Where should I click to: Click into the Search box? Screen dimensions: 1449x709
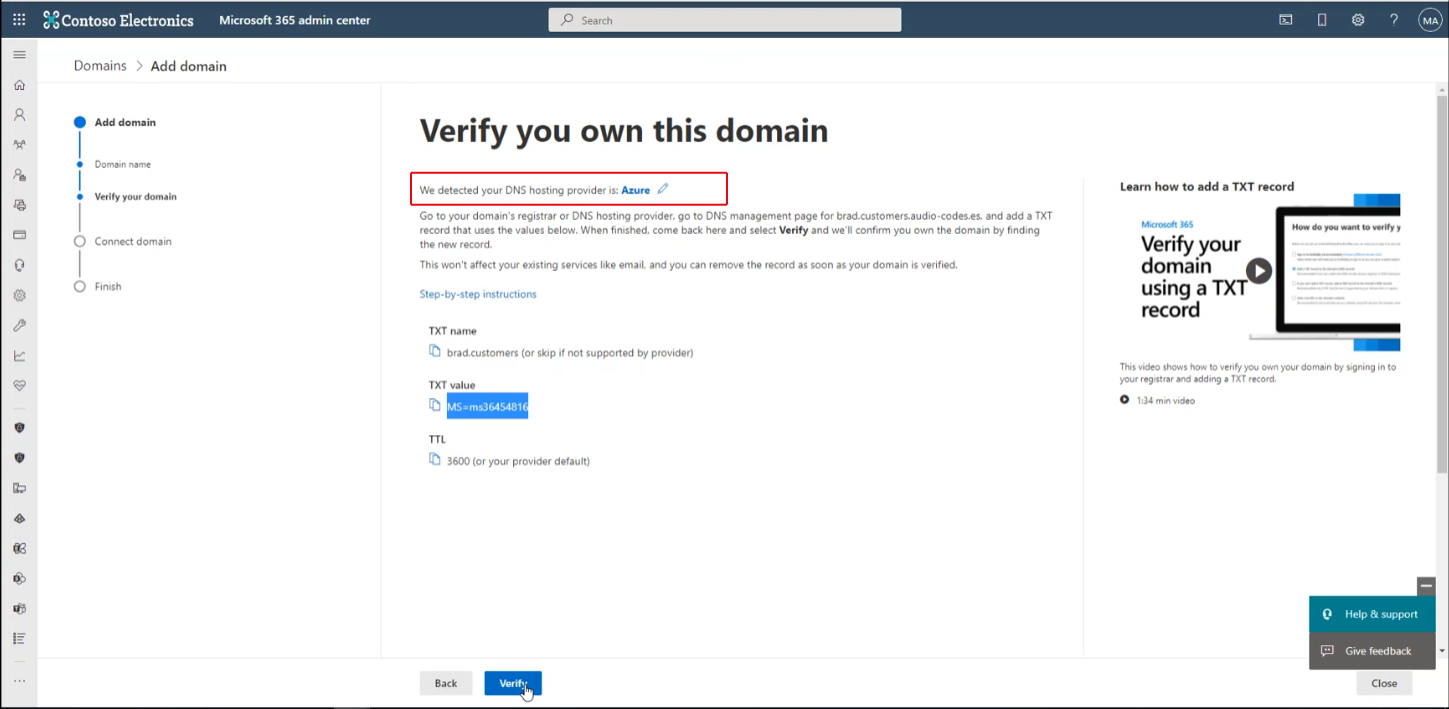[x=725, y=20]
